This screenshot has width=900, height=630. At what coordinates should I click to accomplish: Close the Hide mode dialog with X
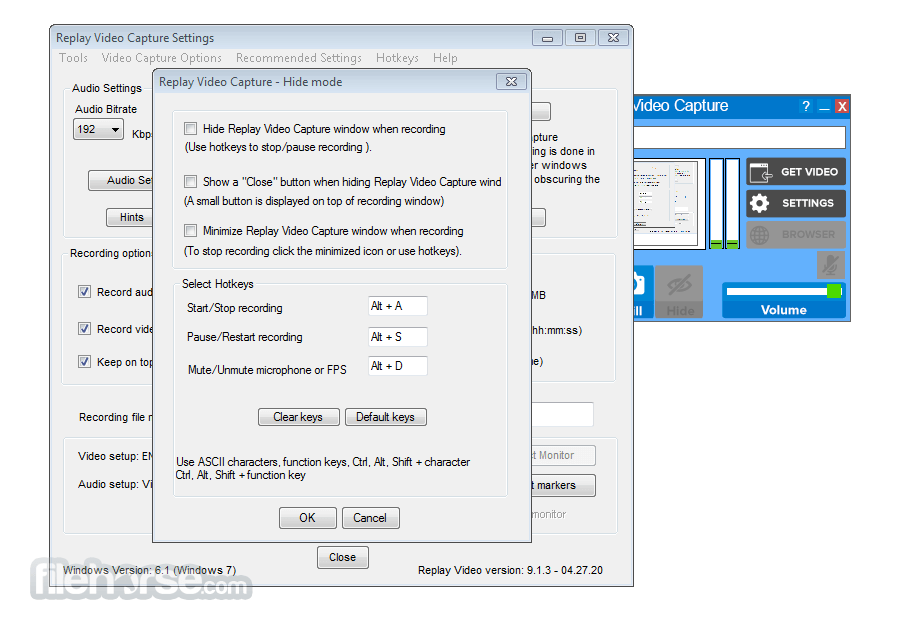coord(511,82)
